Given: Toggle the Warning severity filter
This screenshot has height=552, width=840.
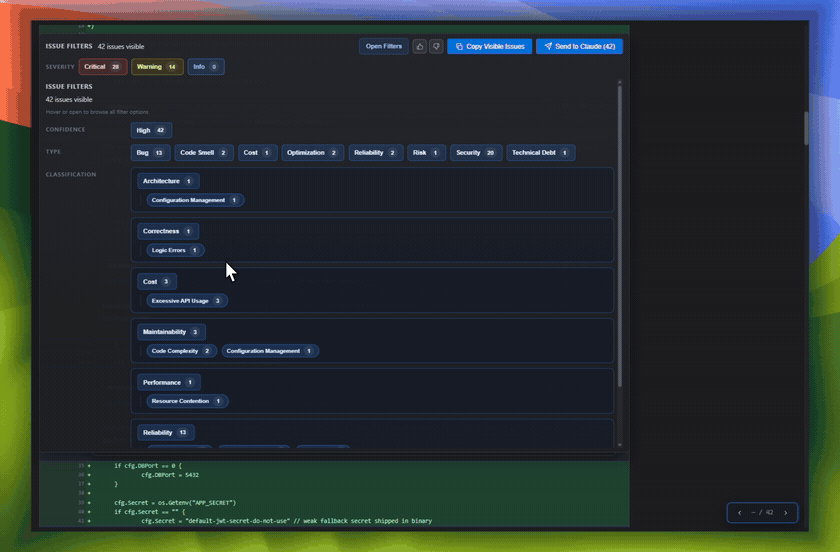Looking at the screenshot, I should click(157, 67).
